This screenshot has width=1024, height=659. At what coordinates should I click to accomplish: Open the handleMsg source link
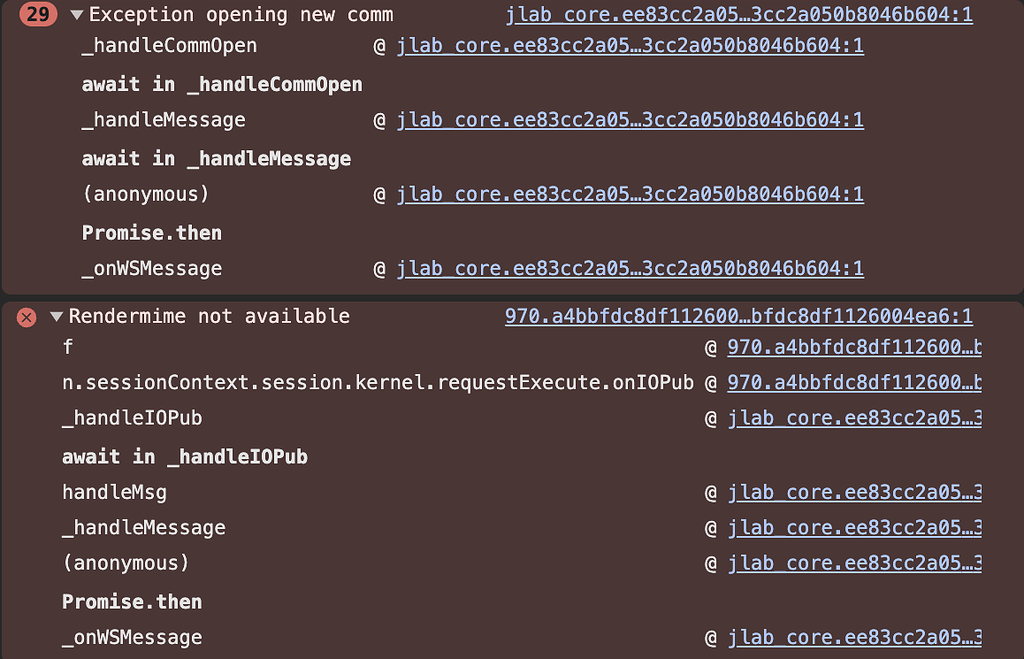click(x=855, y=492)
